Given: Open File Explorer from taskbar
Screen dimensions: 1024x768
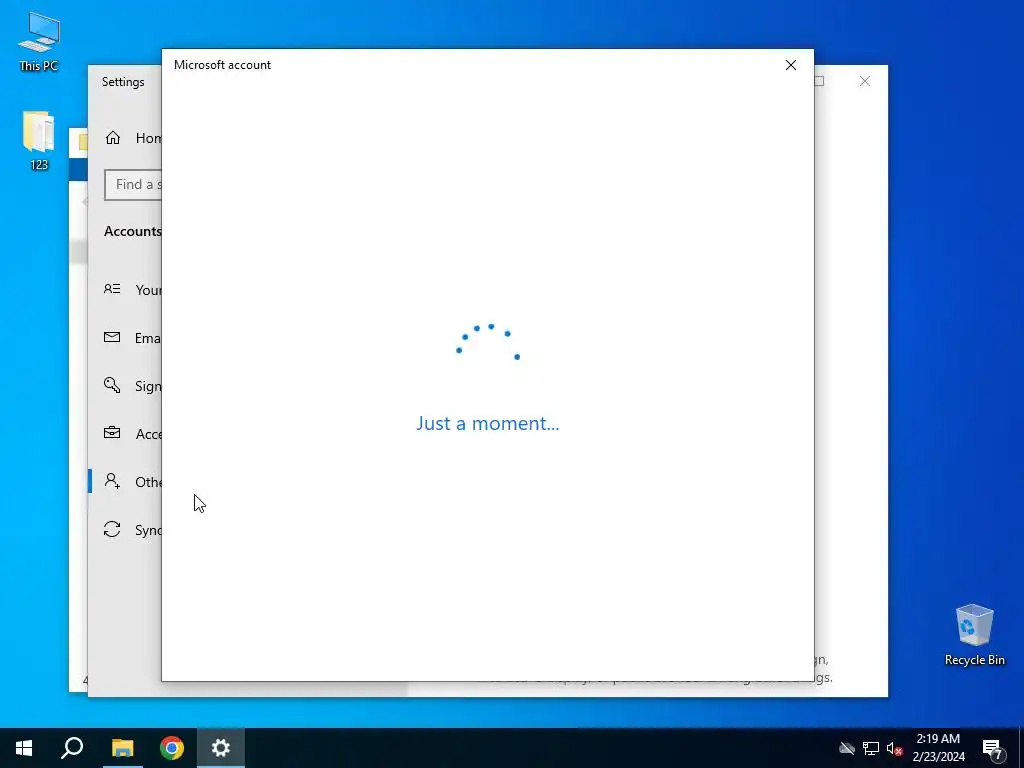Looking at the screenshot, I should point(122,748).
